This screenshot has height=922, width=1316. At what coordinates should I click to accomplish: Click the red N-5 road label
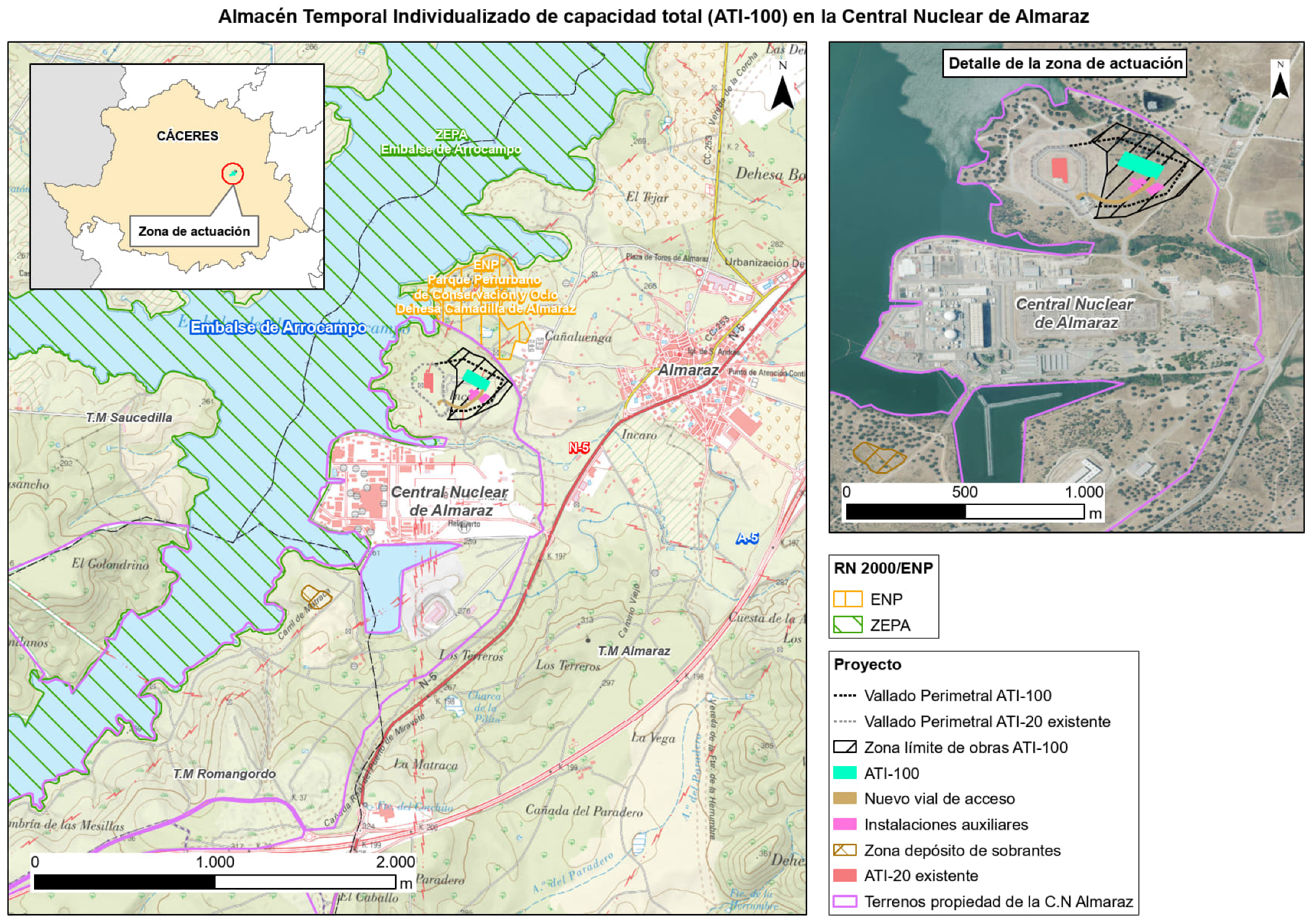click(x=579, y=447)
